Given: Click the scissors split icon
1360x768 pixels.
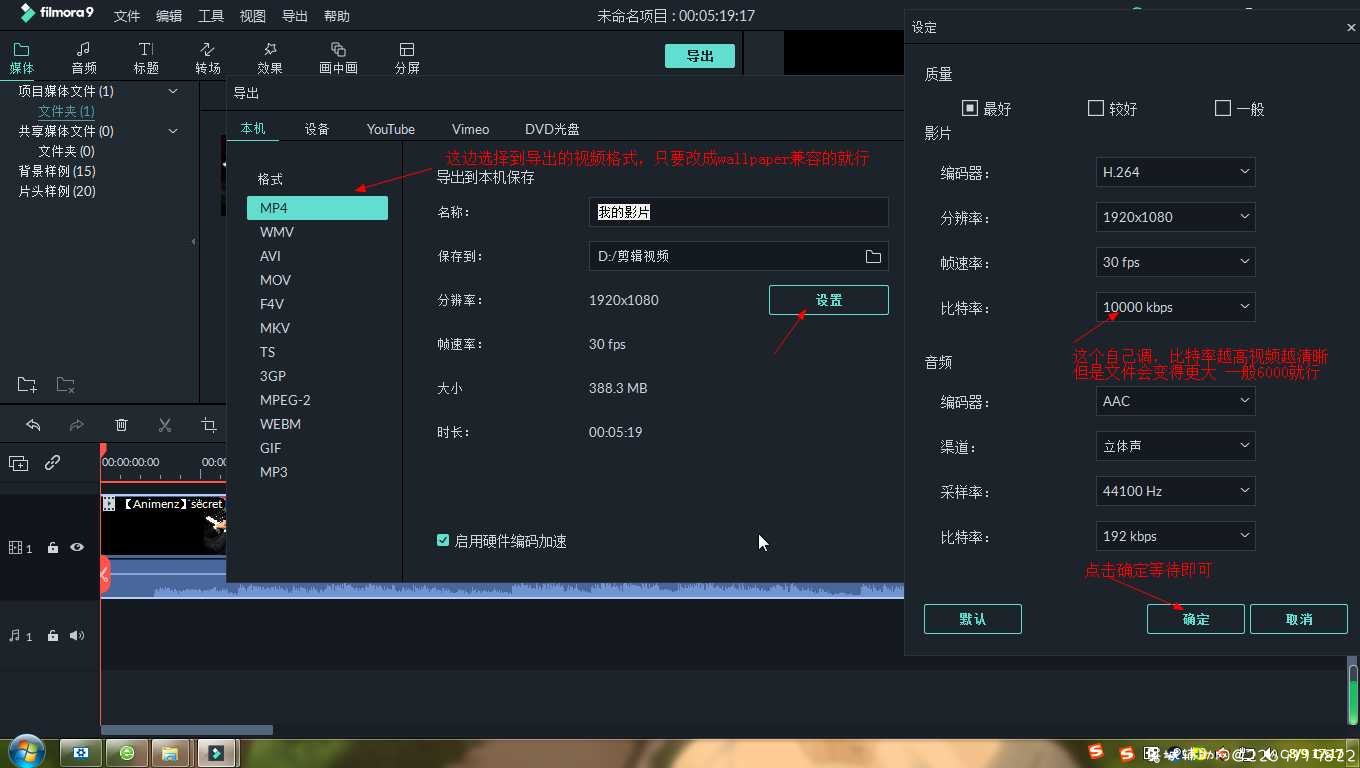Looking at the screenshot, I should (x=165, y=425).
